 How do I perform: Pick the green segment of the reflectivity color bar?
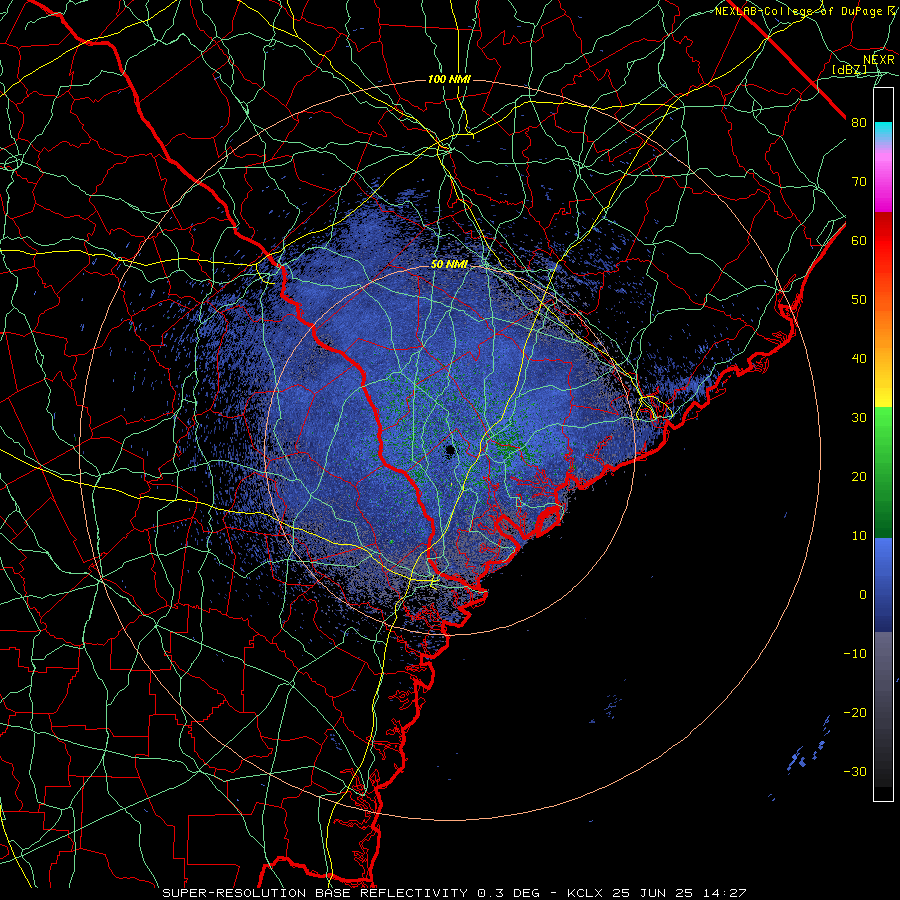click(x=883, y=473)
